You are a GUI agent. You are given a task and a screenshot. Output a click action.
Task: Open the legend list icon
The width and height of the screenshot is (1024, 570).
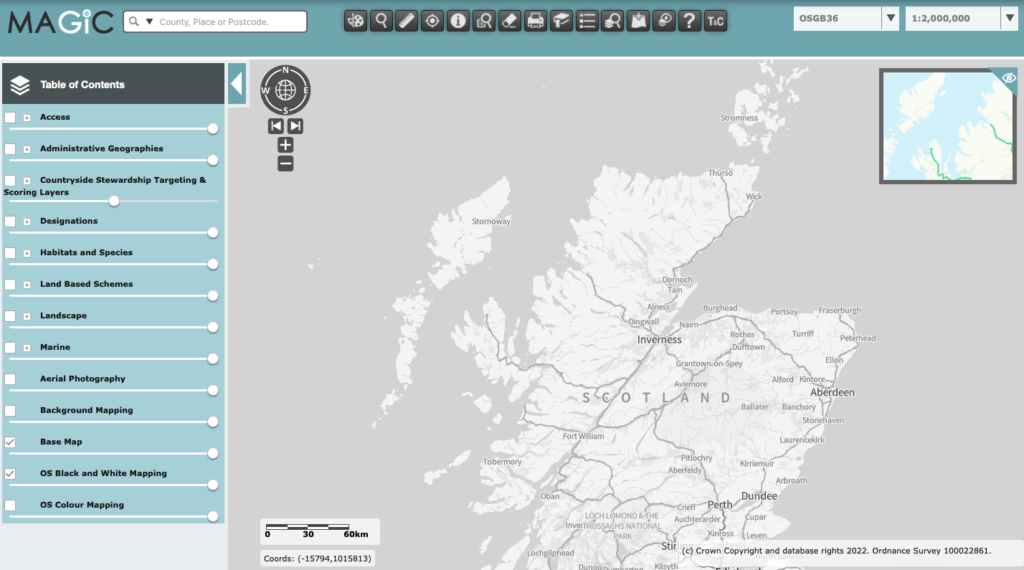click(586, 21)
